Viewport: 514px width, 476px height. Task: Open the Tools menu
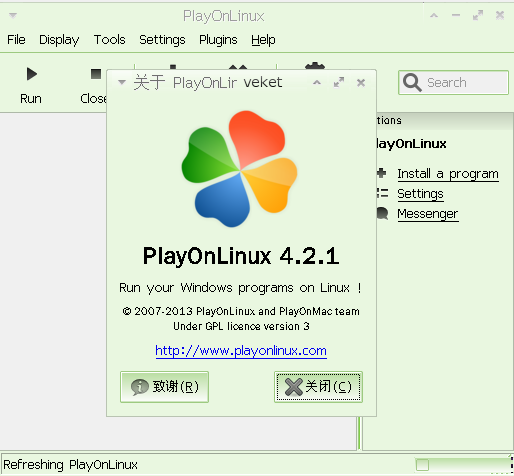(110, 40)
